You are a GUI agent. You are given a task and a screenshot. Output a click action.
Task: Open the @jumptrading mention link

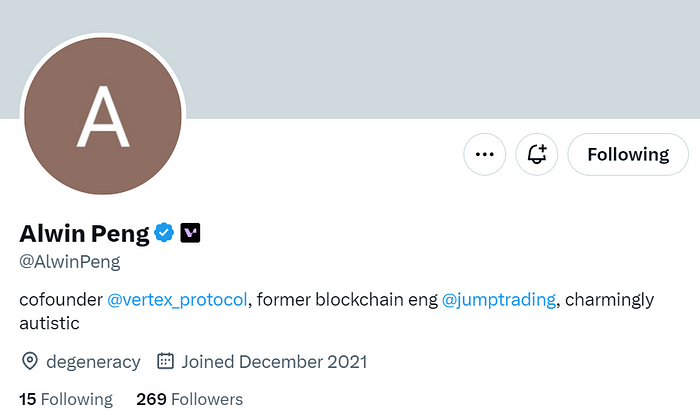coord(498,299)
